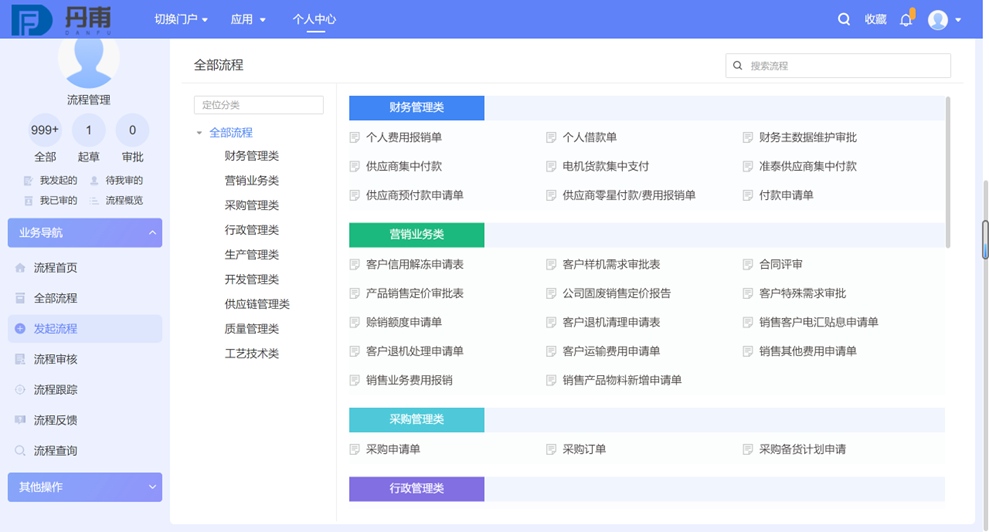Click the 搜索流程 search input field
Screen dimensions: 989x532
coord(845,66)
